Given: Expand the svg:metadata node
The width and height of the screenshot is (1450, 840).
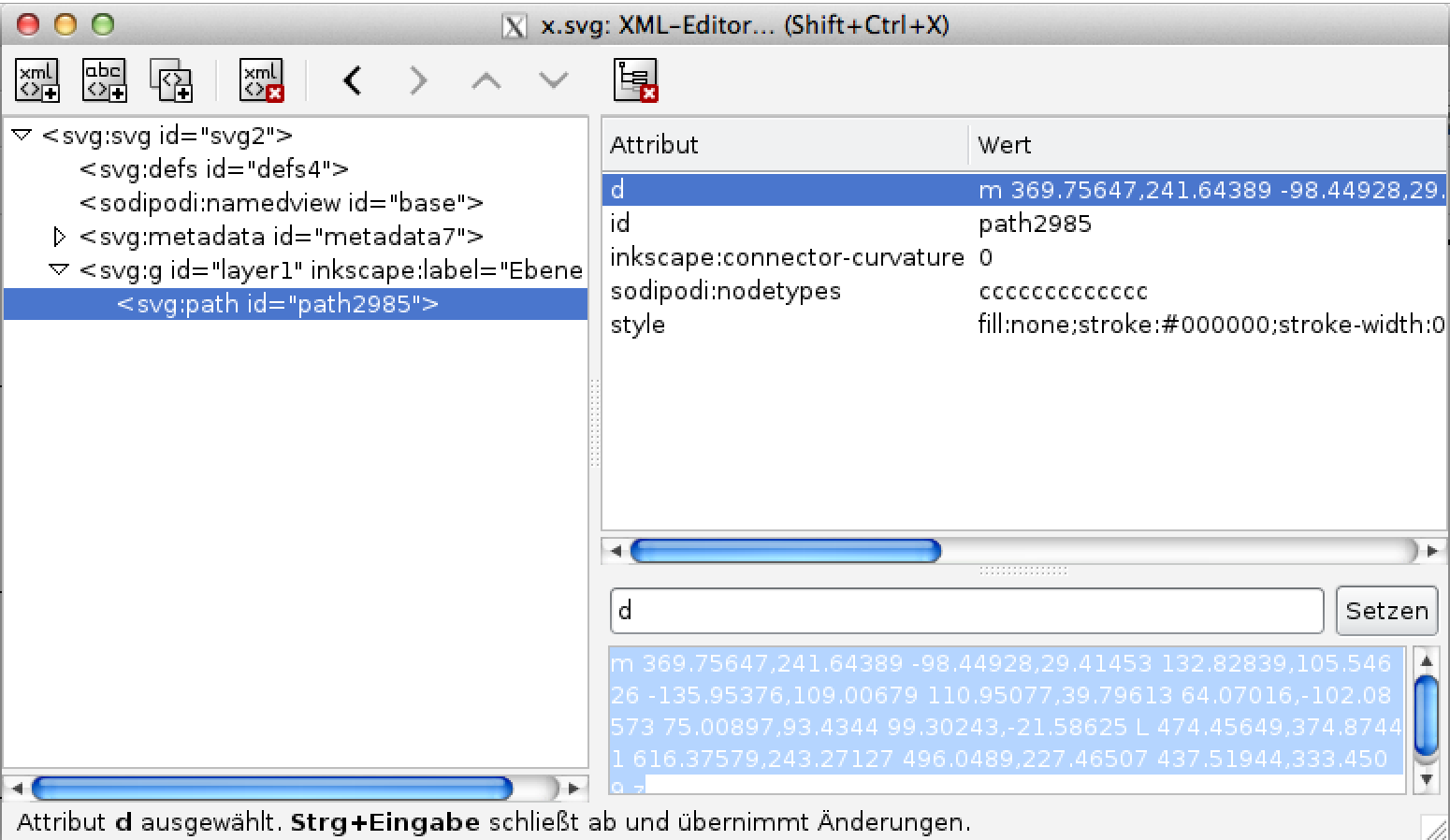Looking at the screenshot, I should (x=59, y=237).
